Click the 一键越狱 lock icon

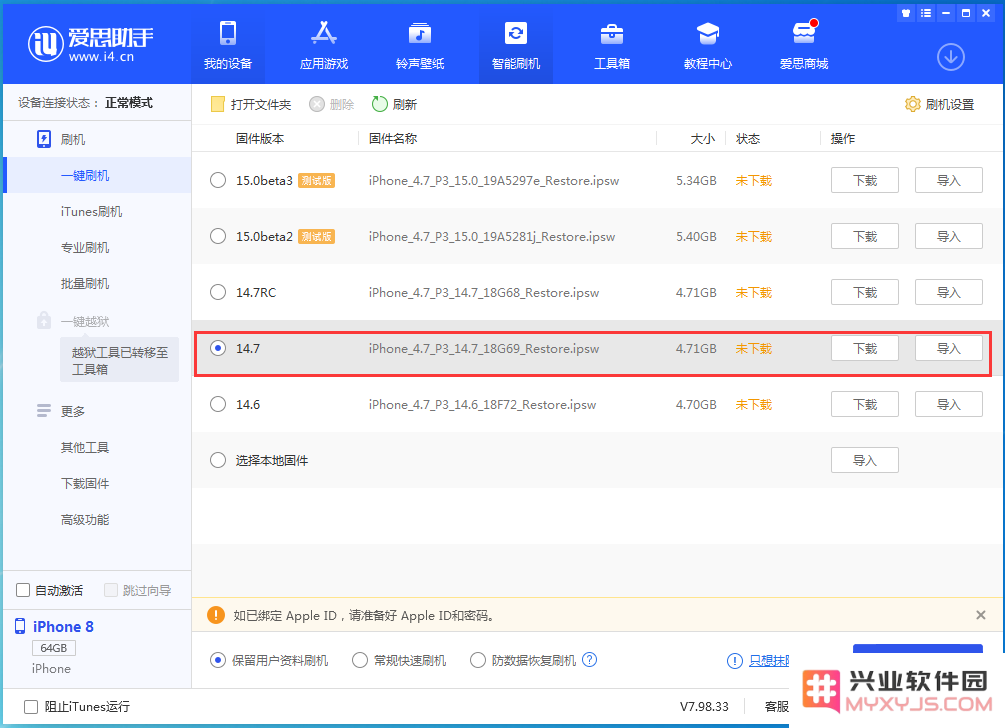[44, 320]
